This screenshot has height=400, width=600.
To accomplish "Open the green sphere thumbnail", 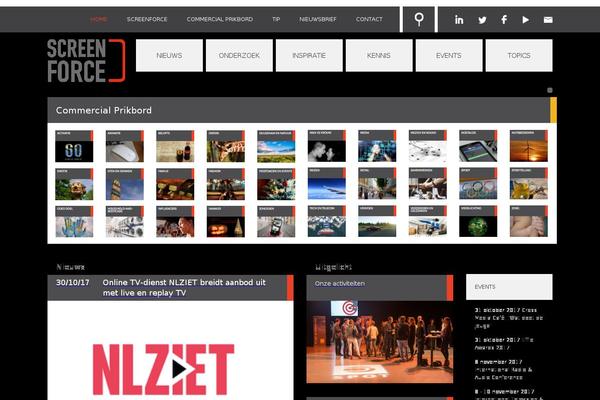I will [478, 222].
